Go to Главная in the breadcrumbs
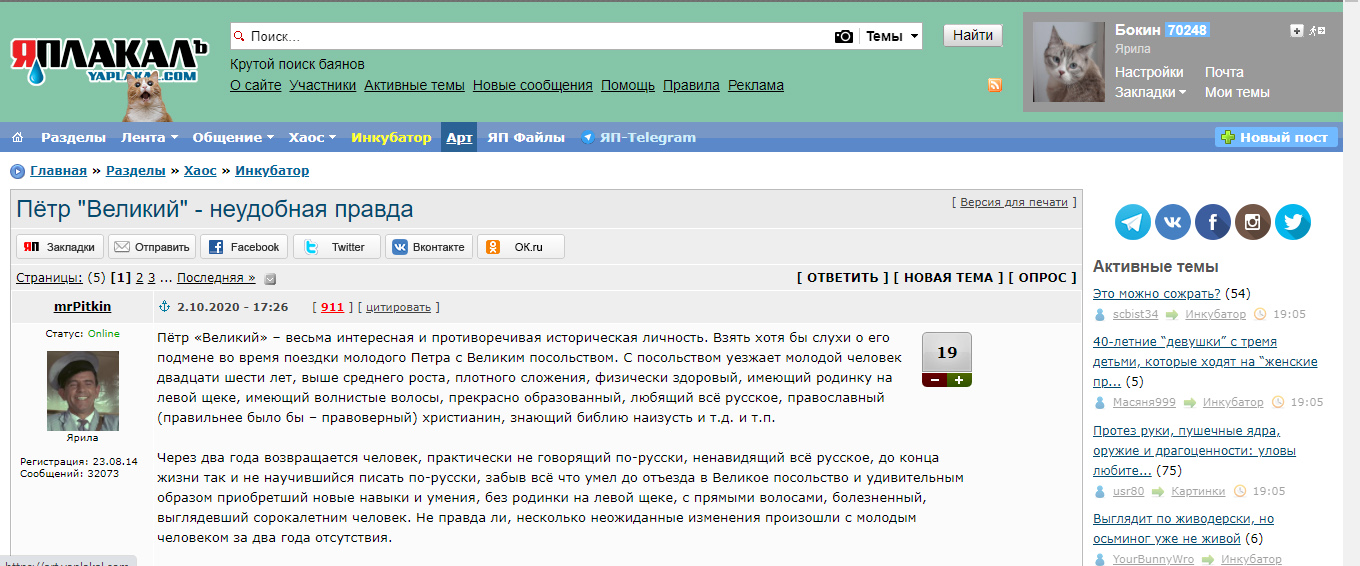The width and height of the screenshot is (1360, 566). click(x=59, y=171)
